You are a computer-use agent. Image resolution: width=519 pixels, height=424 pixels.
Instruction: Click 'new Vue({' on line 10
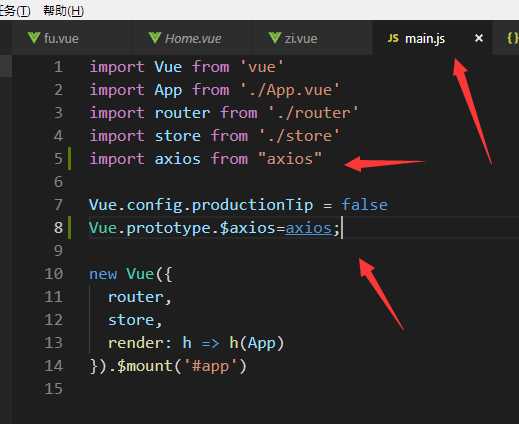[x=130, y=274]
